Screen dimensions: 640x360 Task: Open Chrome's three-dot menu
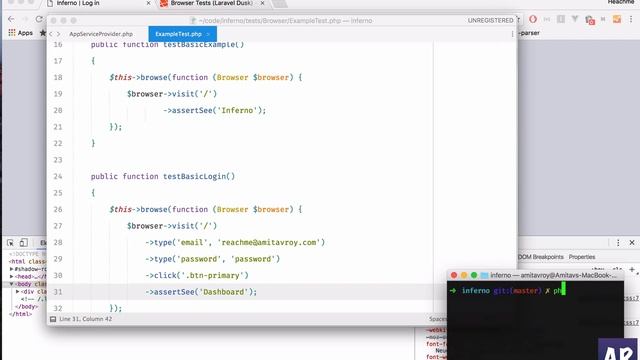tap(631, 19)
